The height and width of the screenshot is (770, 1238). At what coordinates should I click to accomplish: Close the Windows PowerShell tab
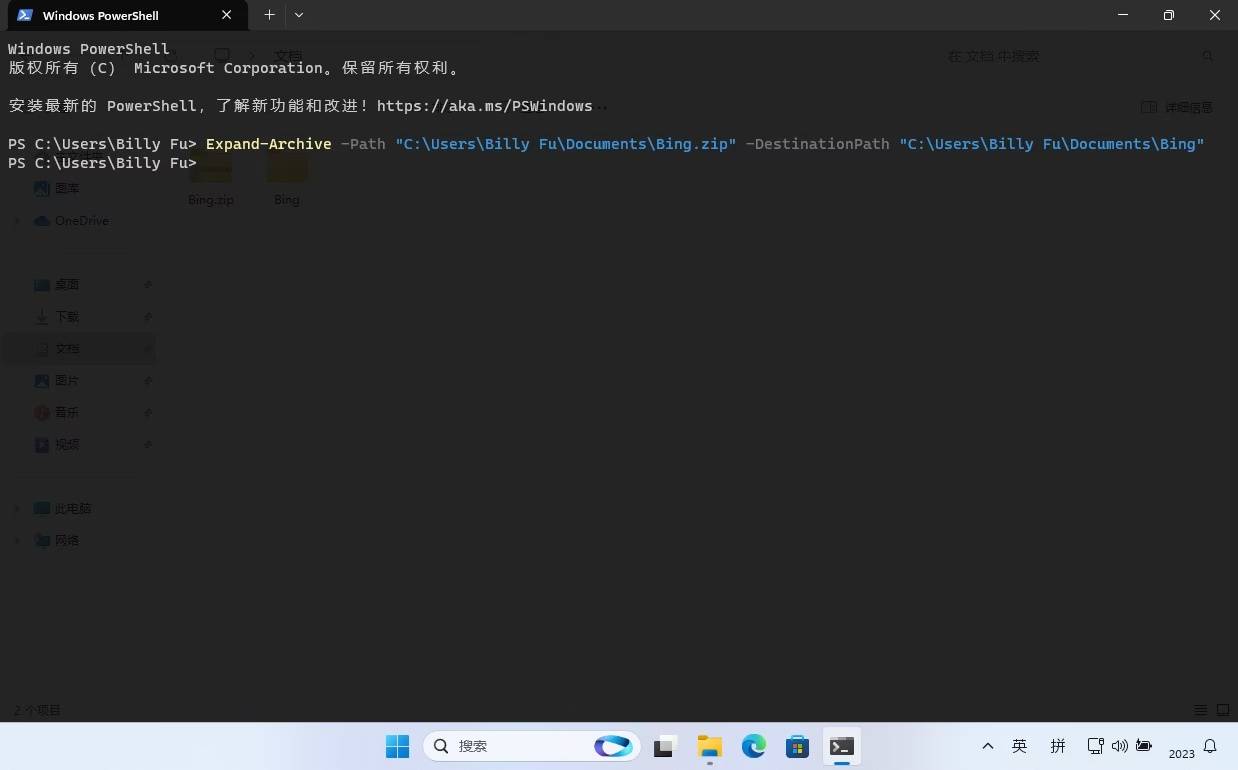coord(227,15)
